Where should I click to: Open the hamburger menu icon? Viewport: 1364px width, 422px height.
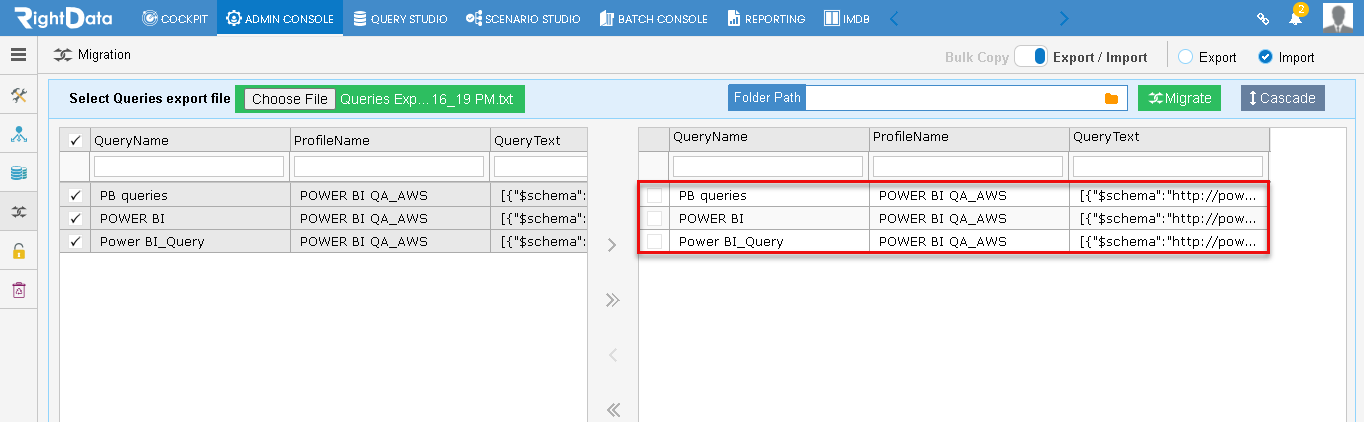click(18, 55)
